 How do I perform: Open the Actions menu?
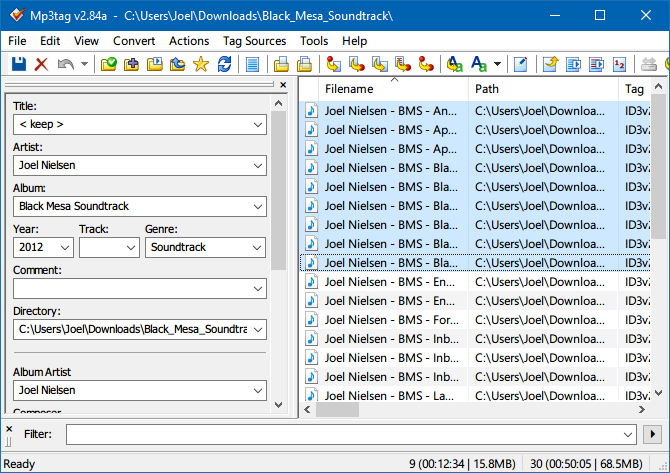189,41
